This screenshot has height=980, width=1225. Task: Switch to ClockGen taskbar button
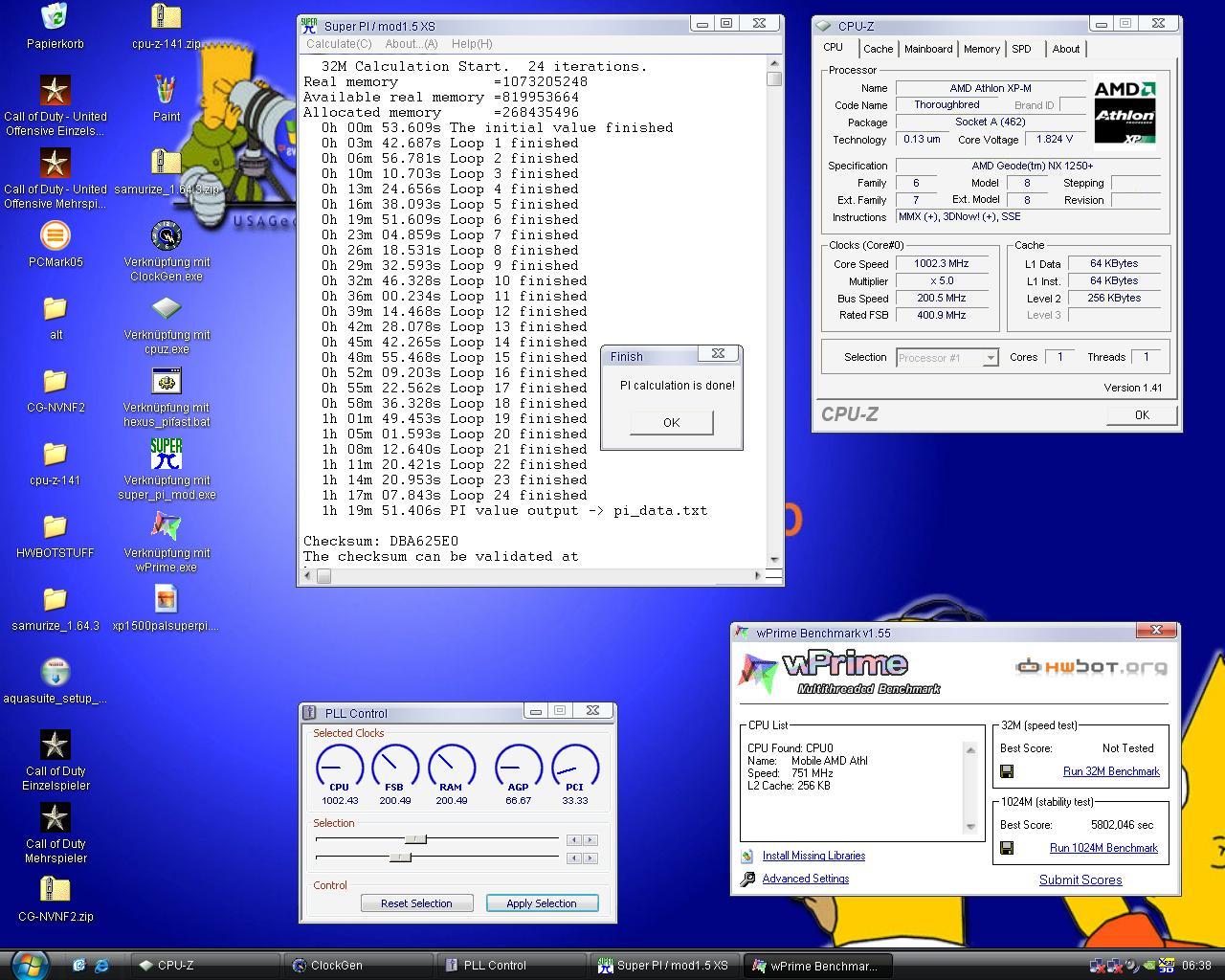[x=358, y=966]
